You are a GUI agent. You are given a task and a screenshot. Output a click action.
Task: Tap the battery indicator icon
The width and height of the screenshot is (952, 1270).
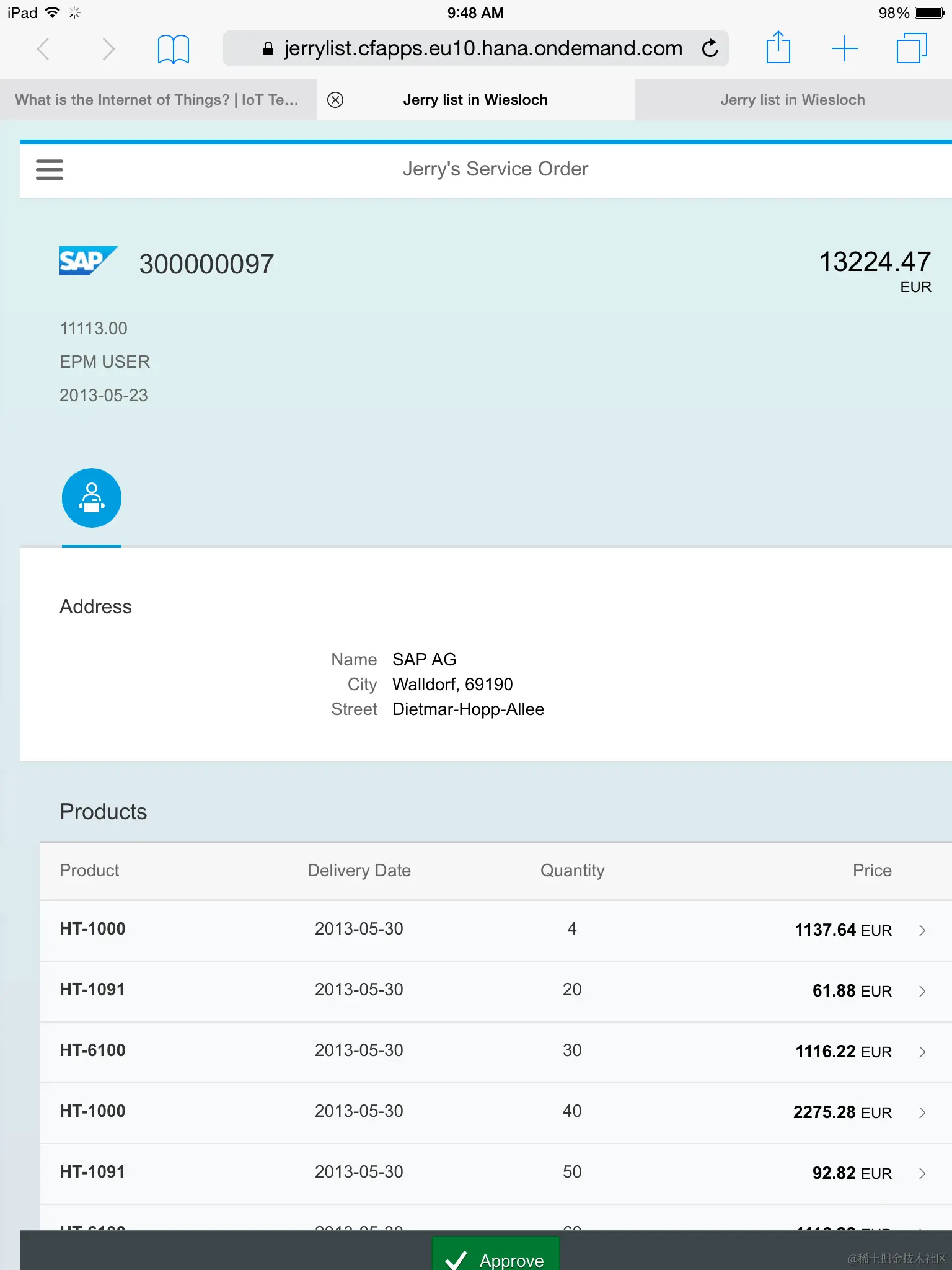(930, 12)
